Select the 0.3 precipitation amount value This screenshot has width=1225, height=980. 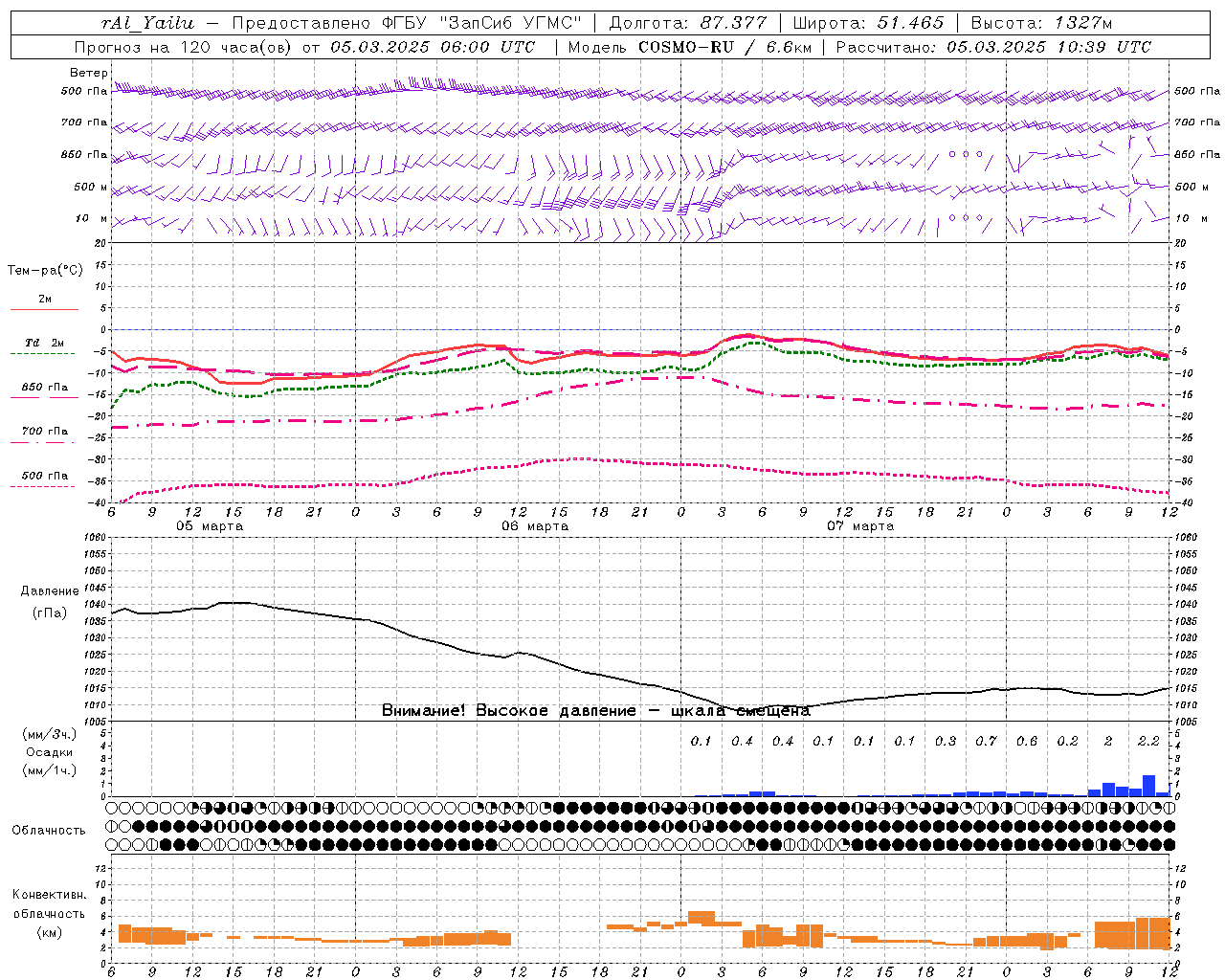point(945,741)
